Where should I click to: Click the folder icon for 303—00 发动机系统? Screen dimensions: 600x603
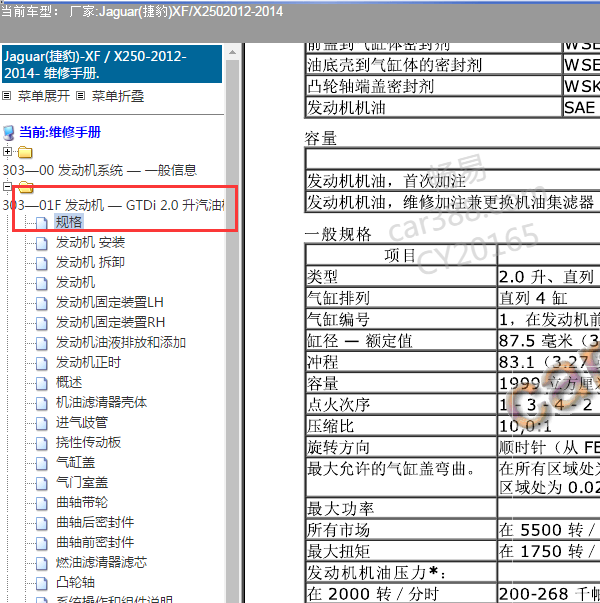(x=25, y=152)
